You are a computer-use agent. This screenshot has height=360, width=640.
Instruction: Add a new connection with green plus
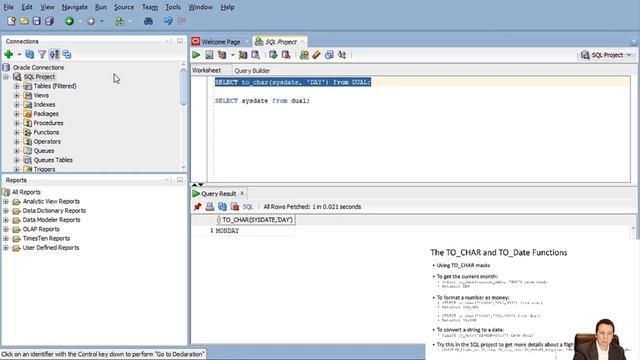[x=9, y=54]
